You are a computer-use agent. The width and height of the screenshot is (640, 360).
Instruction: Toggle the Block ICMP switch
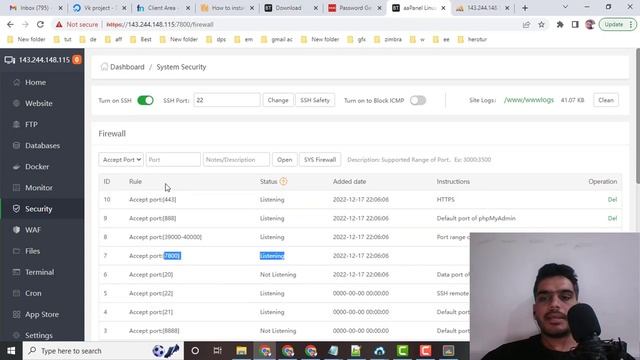point(418,100)
